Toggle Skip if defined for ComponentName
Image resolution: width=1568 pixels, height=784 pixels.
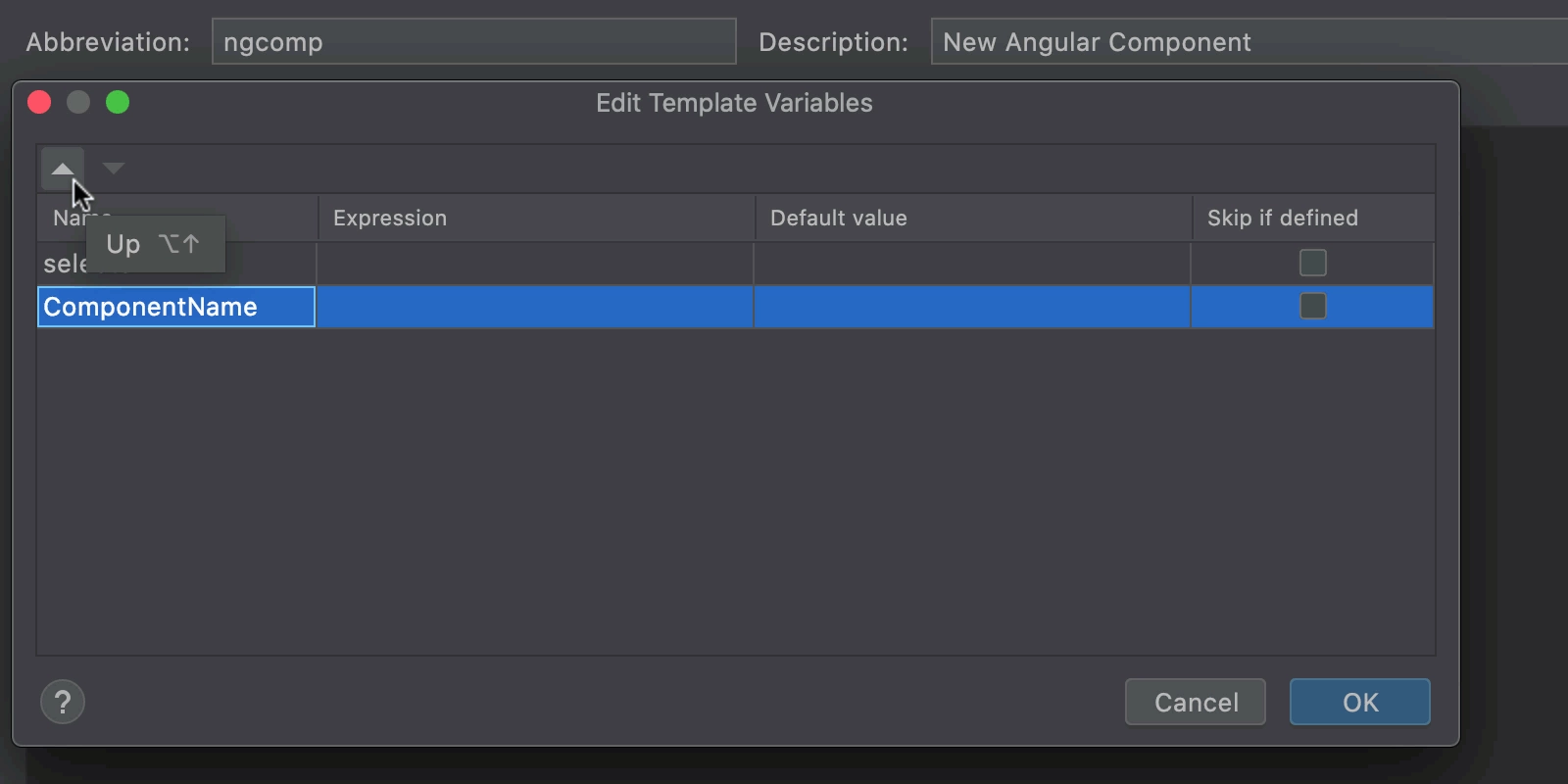point(1313,306)
